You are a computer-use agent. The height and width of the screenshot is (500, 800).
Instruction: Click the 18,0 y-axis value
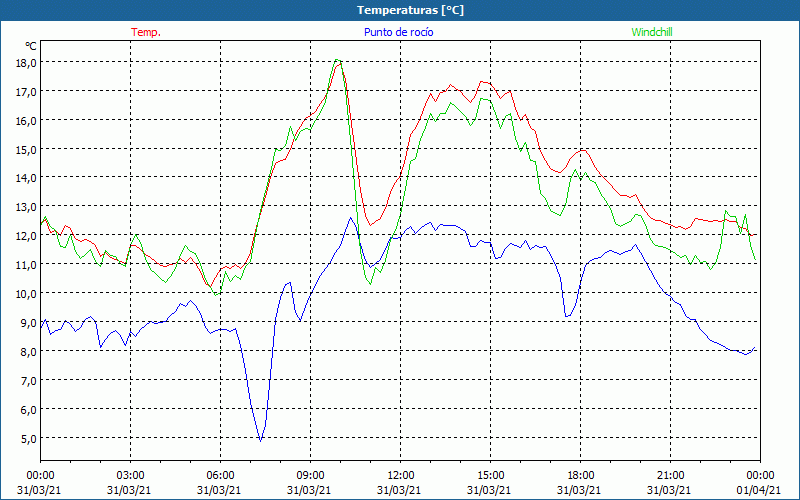click(x=27, y=62)
